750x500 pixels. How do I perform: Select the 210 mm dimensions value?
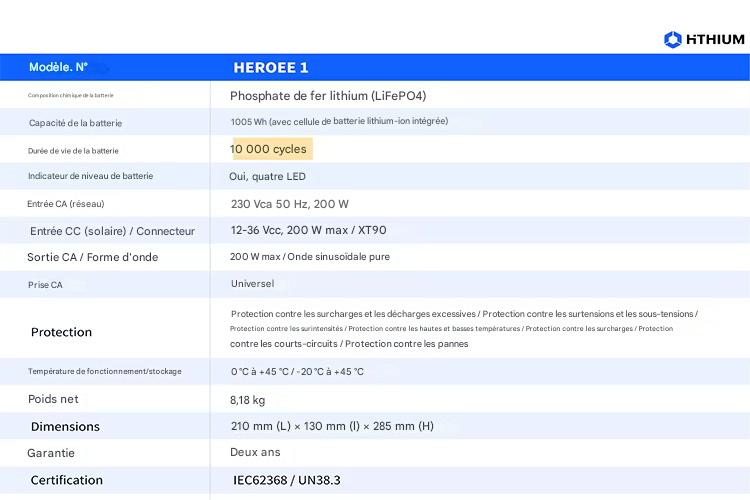coord(331,426)
